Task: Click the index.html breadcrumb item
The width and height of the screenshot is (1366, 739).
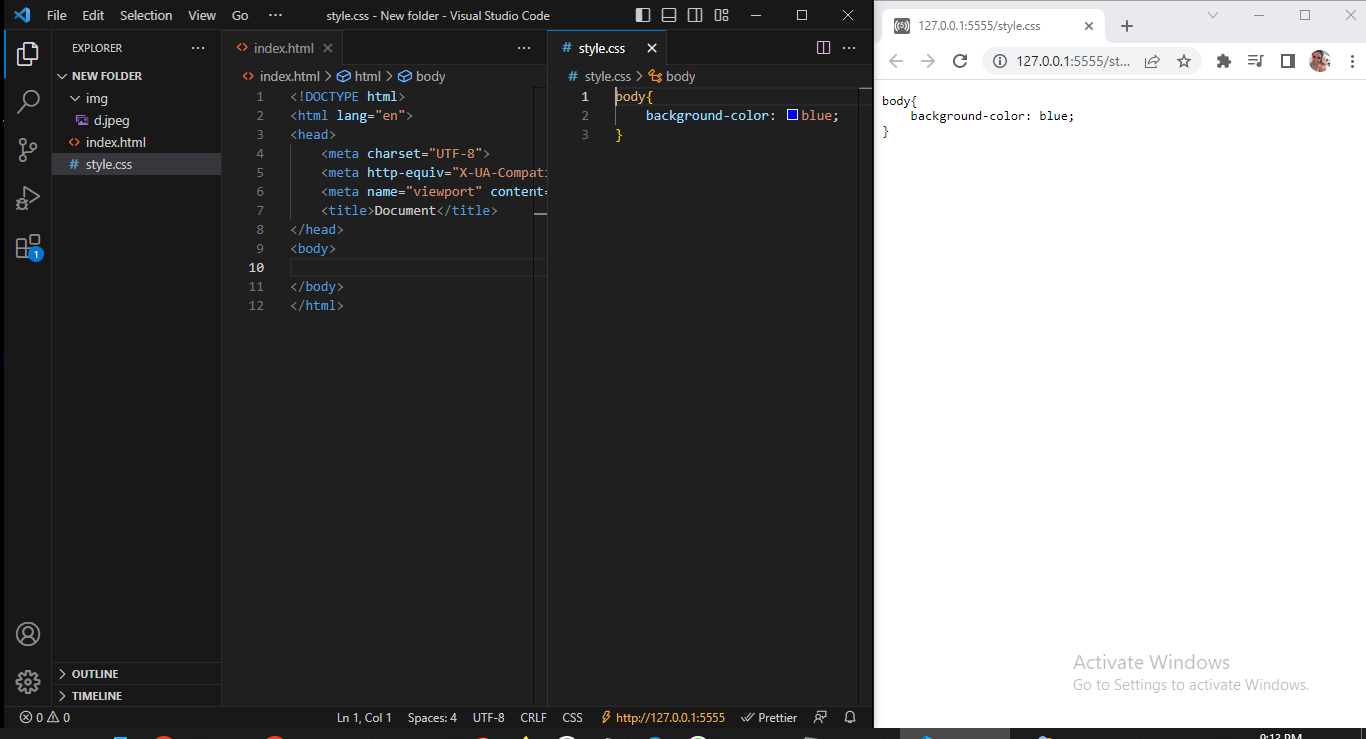Action: coord(281,76)
